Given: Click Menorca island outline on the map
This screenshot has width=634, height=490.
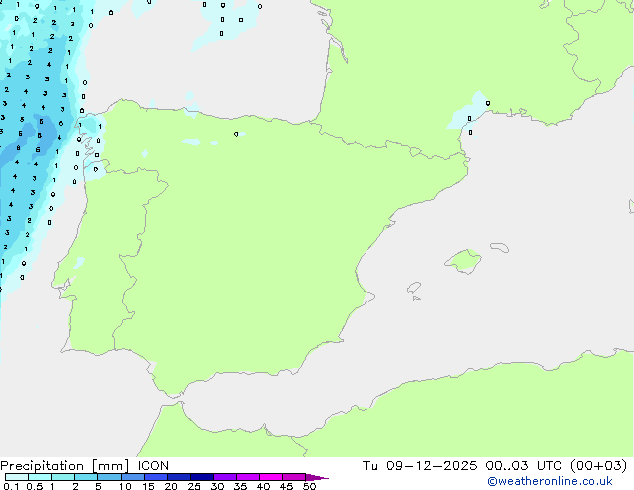Looking at the screenshot, I should click(499, 247).
